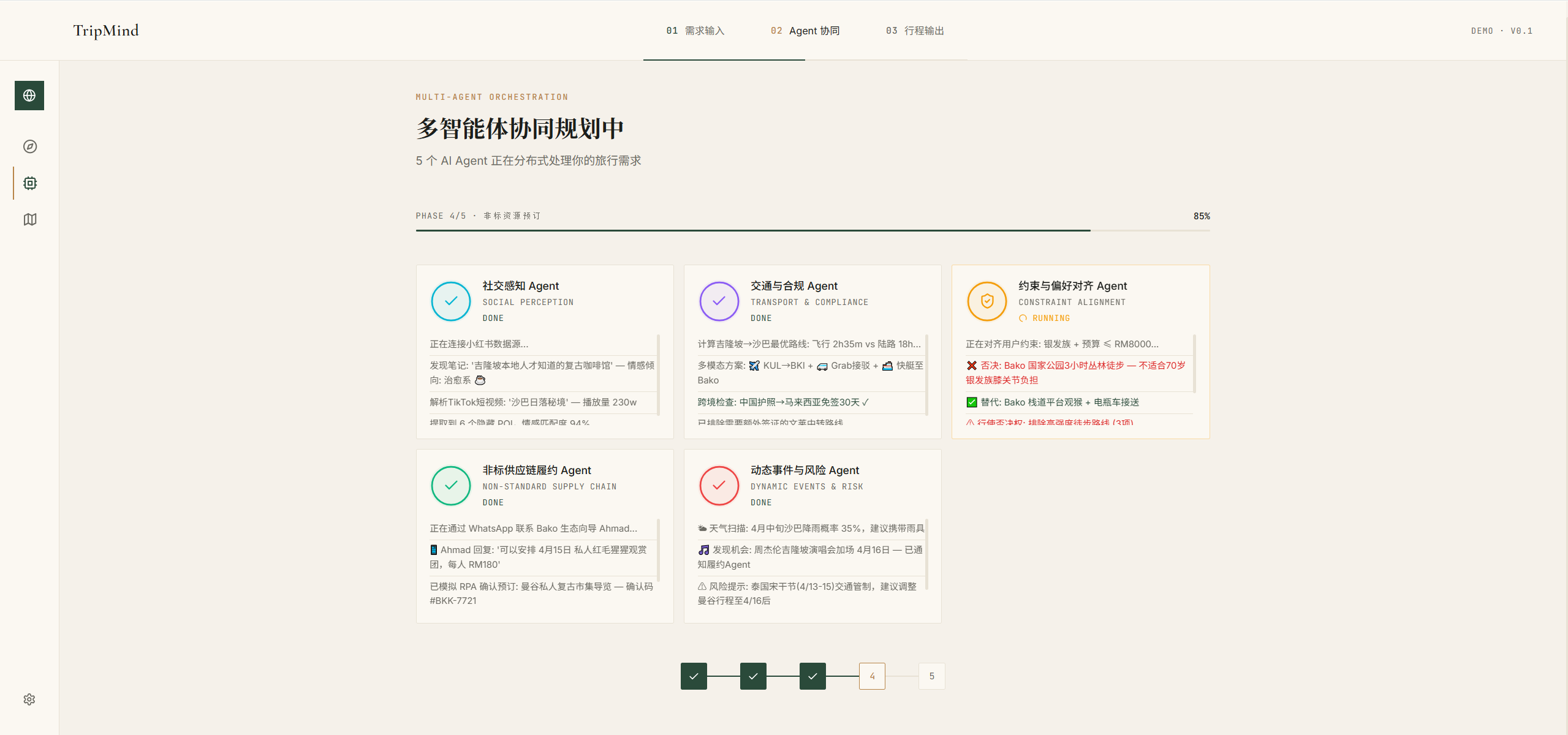1568x735 pixels.
Task: Switch to 01 需求输入 tab
Action: coord(695,31)
